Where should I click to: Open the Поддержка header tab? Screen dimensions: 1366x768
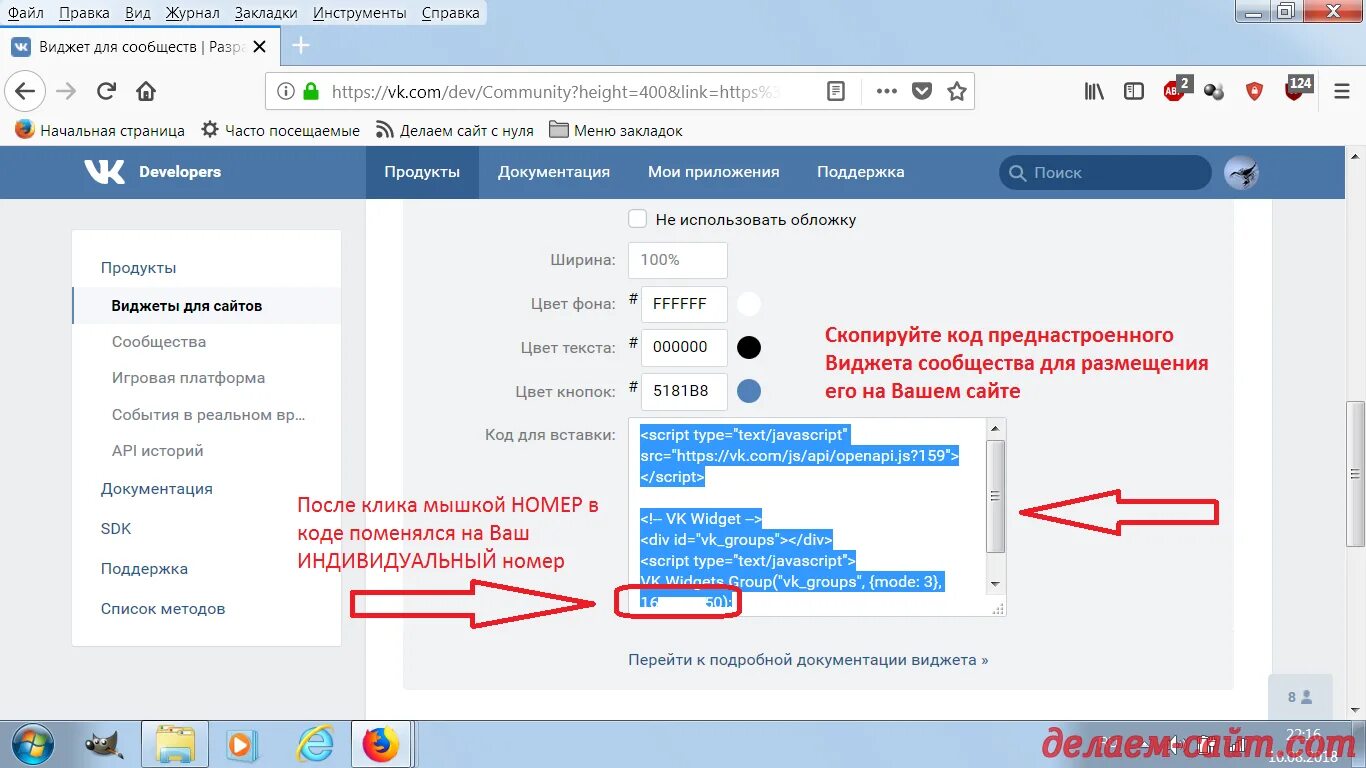pos(860,172)
